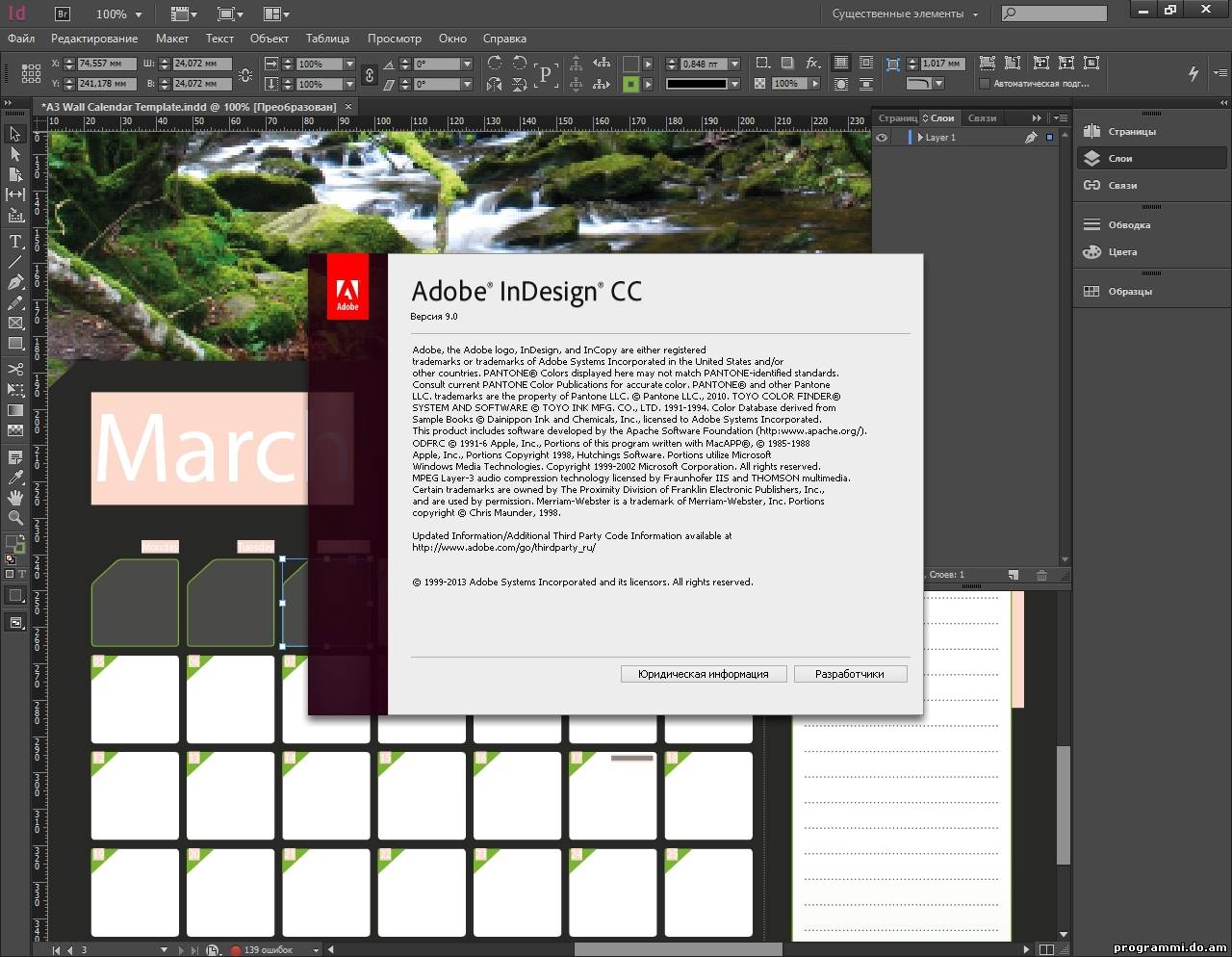Viewport: 1232px width, 957px height.
Task: Switch to the Связи panel tab
Action: (x=982, y=118)
